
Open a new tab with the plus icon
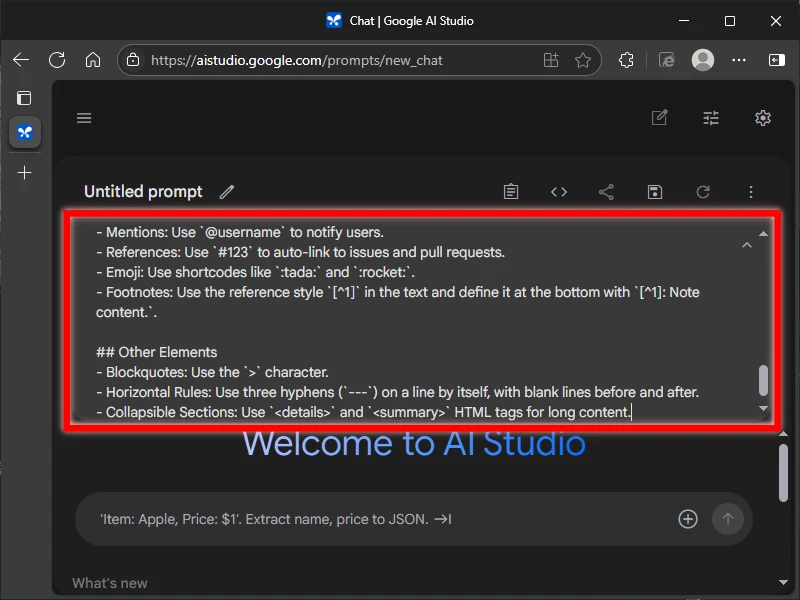pyautogui.click(x=24, y=172)
